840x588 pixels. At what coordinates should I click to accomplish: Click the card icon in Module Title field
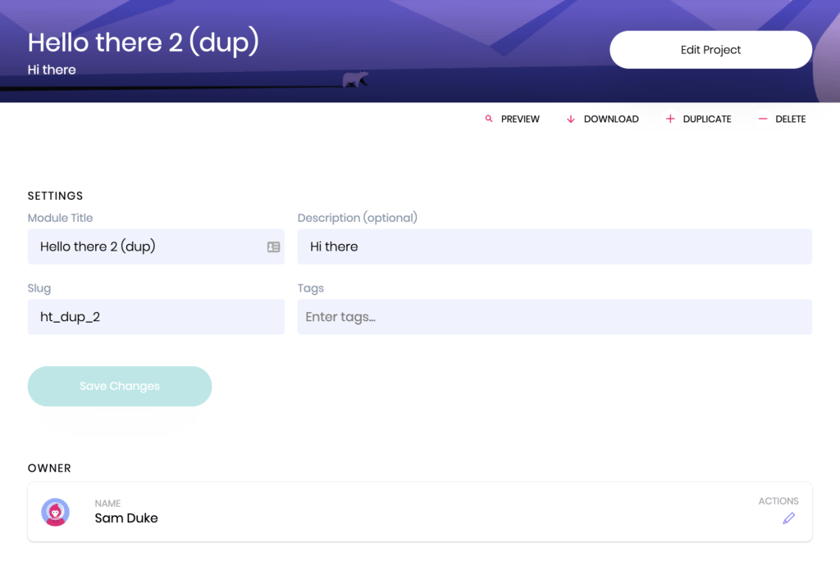[273, 247]
